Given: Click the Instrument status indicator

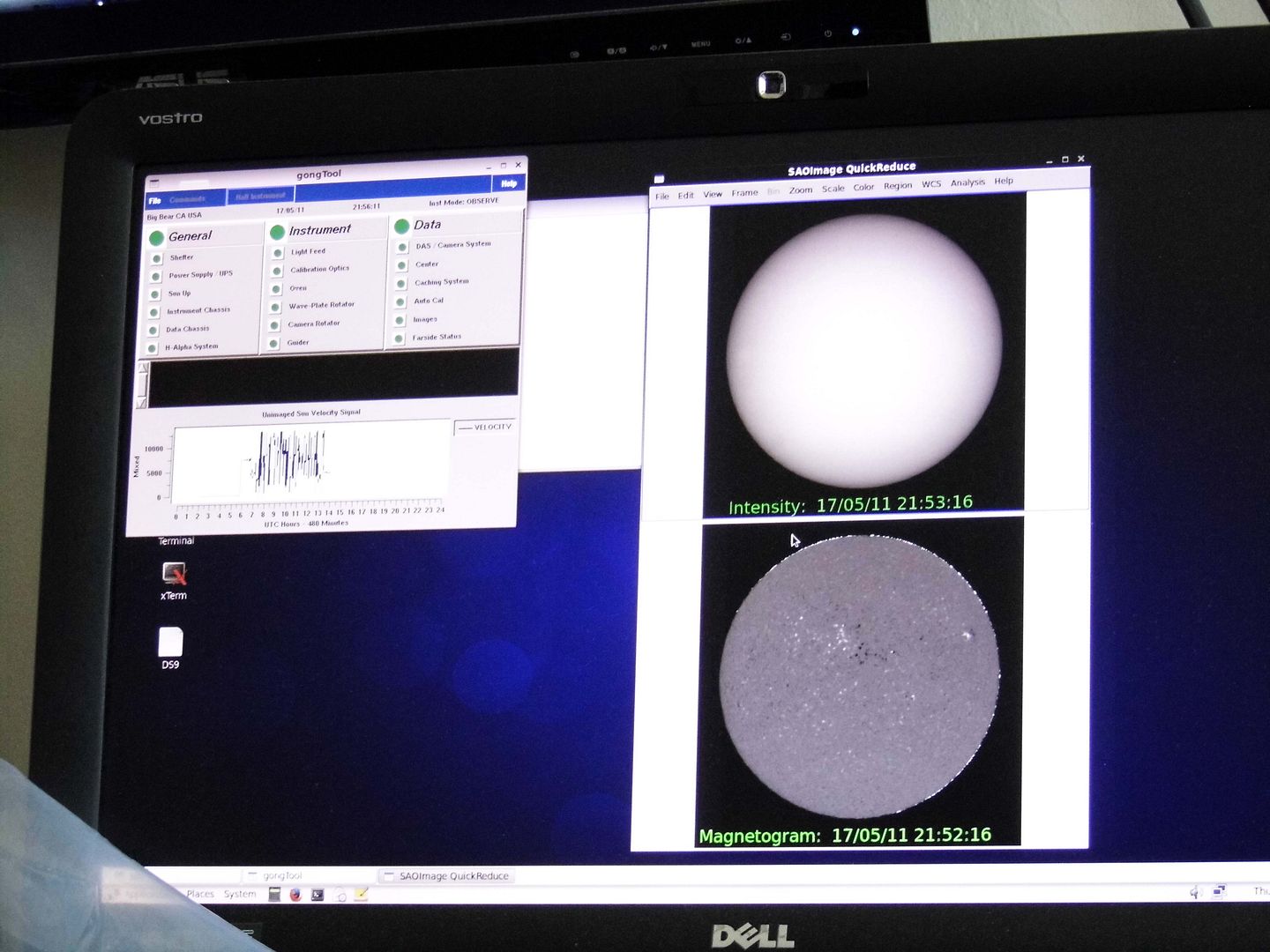Looking at the screenshot, I should (277, 232).
